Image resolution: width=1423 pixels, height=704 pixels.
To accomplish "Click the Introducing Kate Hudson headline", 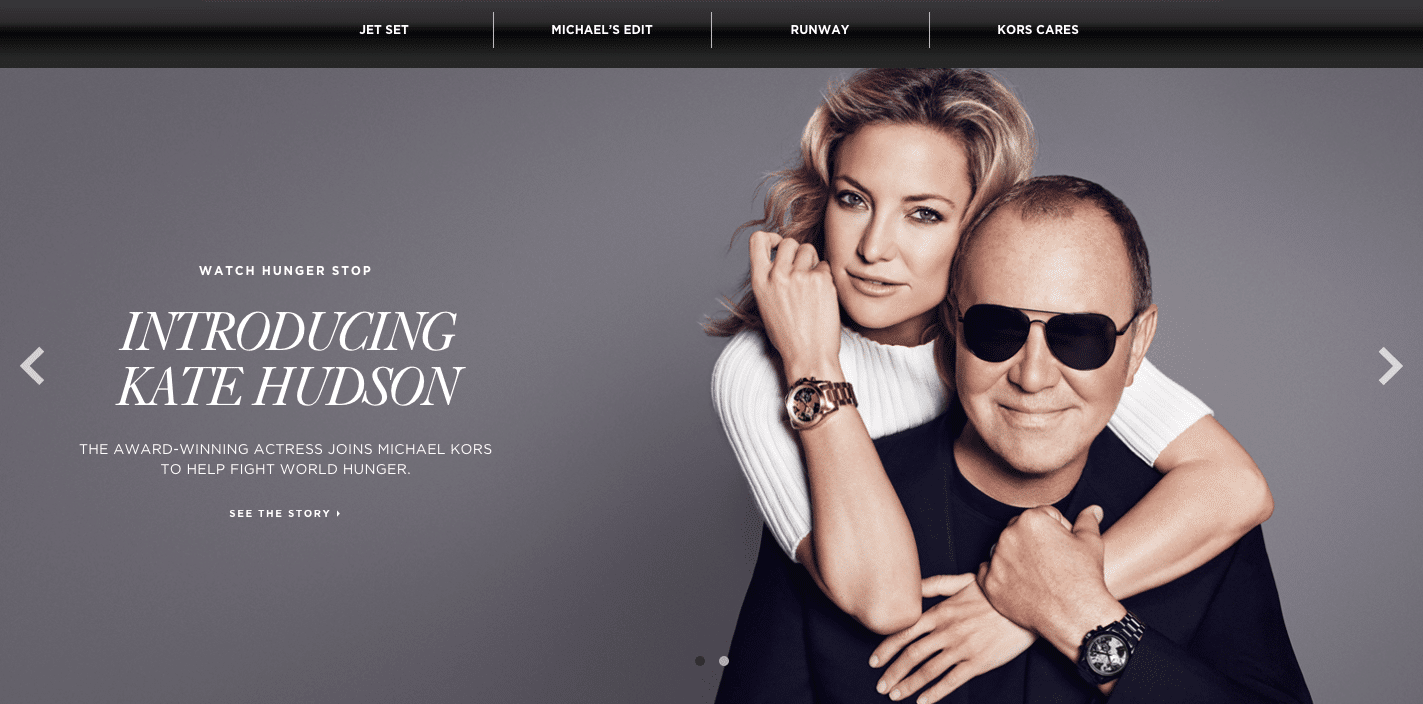I will (x=288, y=359).
